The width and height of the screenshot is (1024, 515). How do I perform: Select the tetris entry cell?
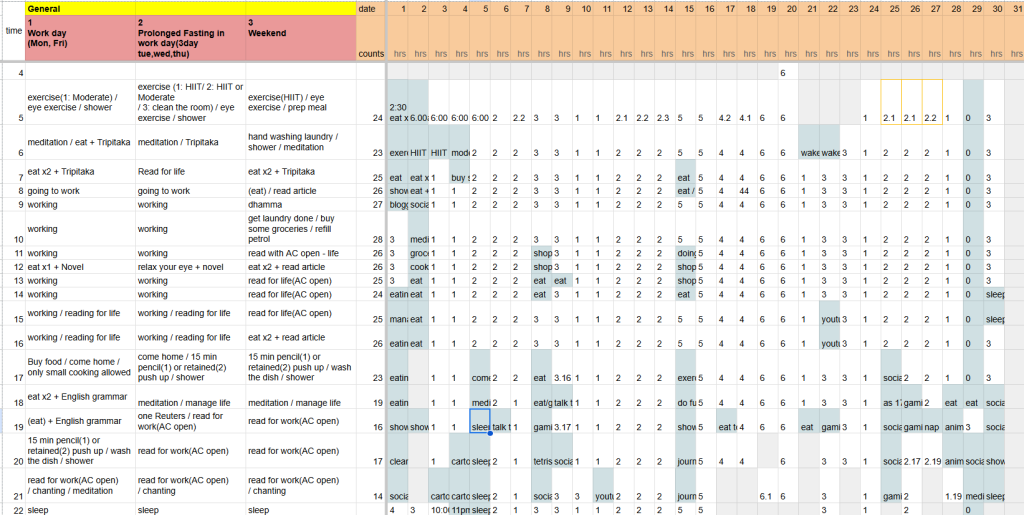(541, 461)
